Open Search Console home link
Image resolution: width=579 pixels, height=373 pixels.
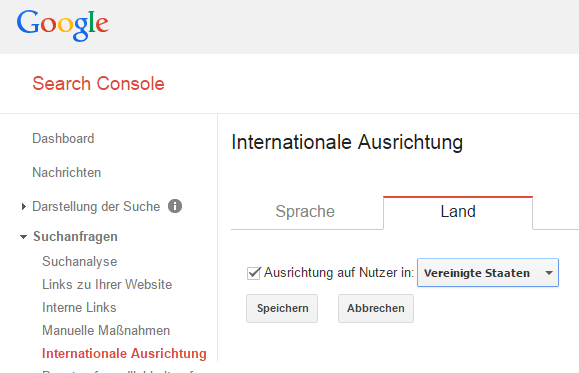(x=98, y=83)
